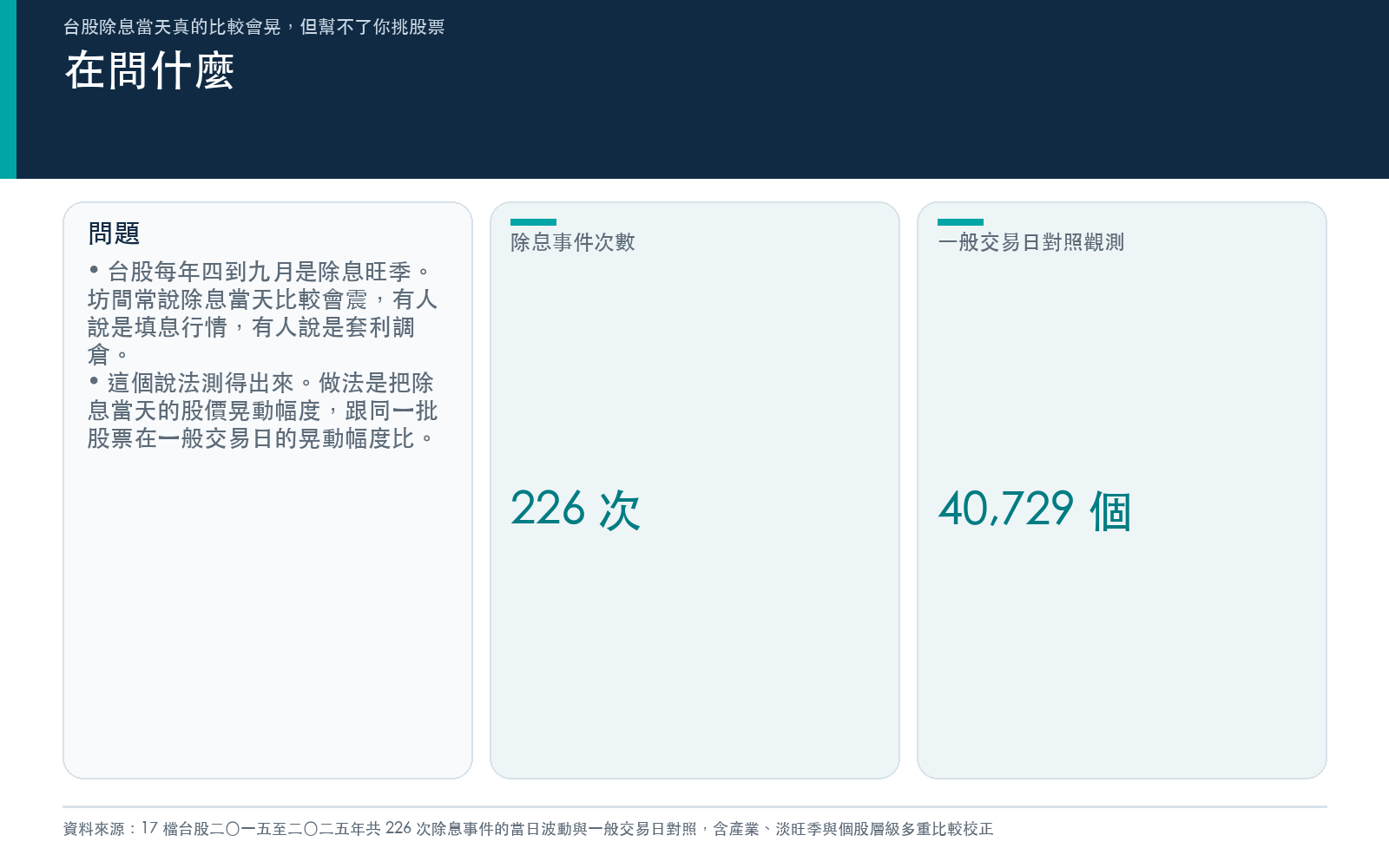Select the bullet starting 台股每年四到九月是除息旺季
The image size is (1389, 868).
click(262, 312)
